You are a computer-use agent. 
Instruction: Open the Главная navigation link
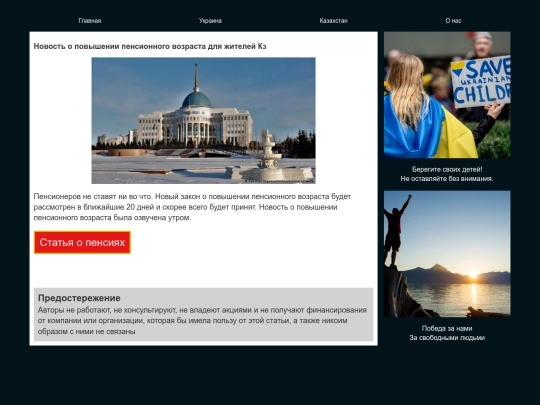point(90,21)
